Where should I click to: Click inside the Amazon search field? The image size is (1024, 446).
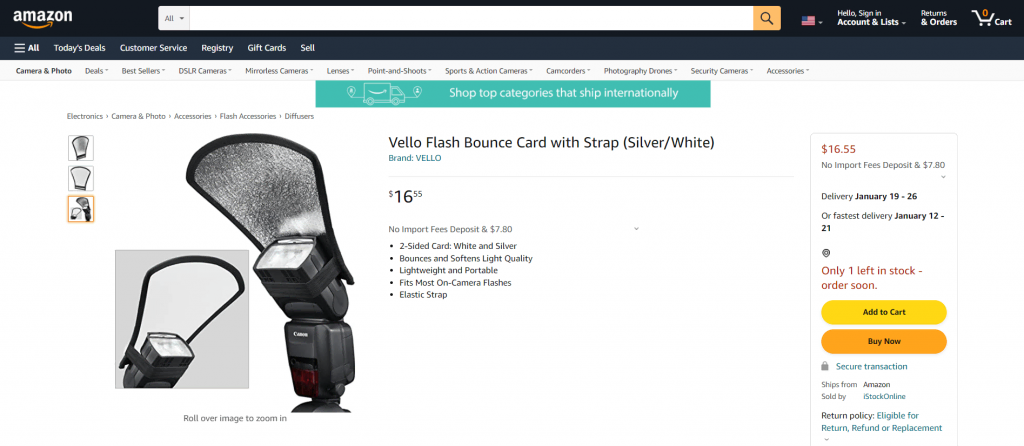(x=471, y=18)
